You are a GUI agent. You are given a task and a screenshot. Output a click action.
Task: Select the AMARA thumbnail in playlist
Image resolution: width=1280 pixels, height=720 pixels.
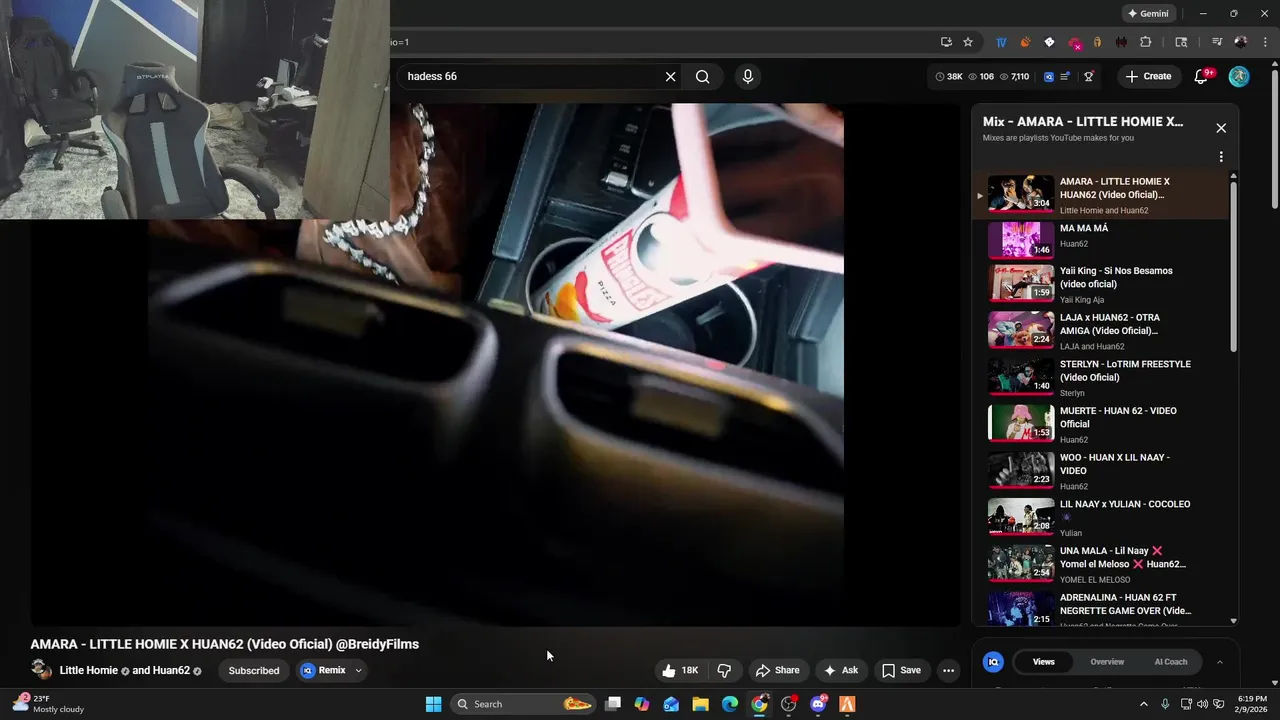pos(1021,194)
